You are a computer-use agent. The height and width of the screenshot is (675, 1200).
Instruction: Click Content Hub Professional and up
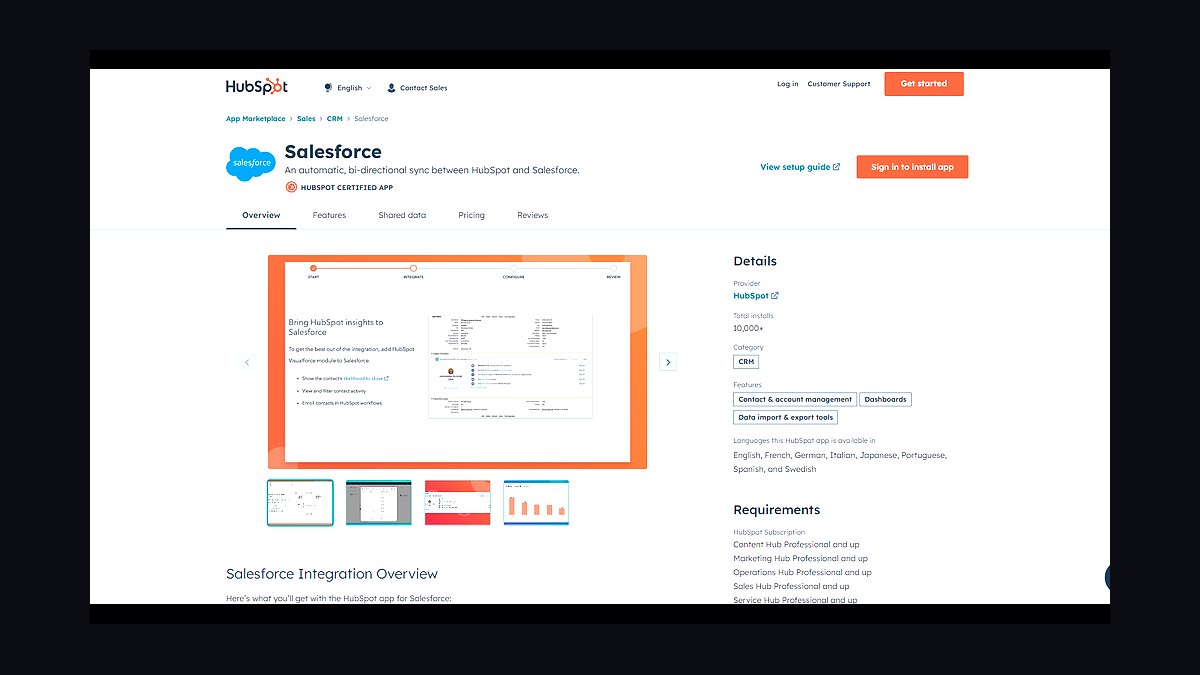tap(796, 545)
